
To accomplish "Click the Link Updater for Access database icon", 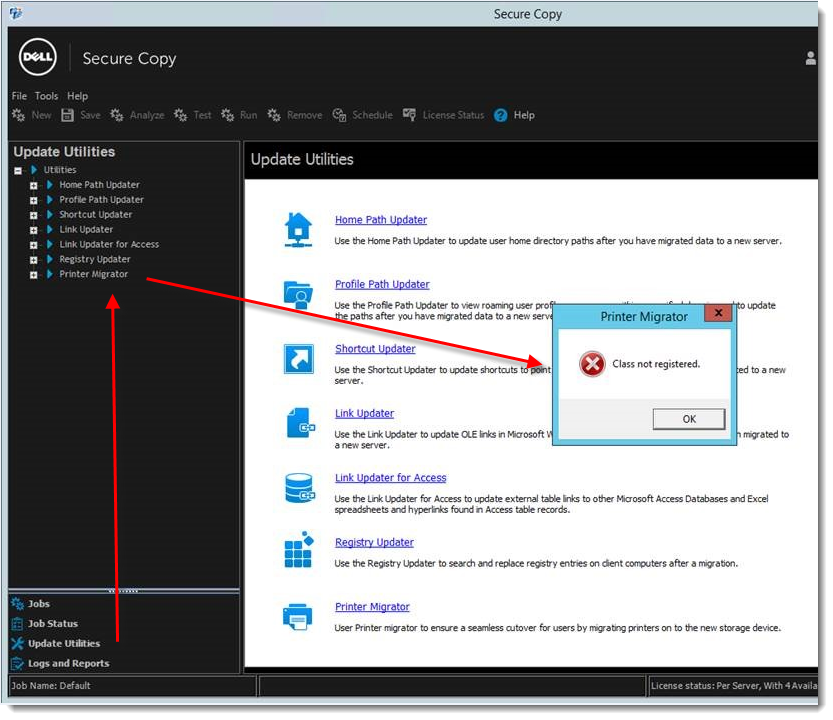I will pyautogui.click(x=299, y=487).
